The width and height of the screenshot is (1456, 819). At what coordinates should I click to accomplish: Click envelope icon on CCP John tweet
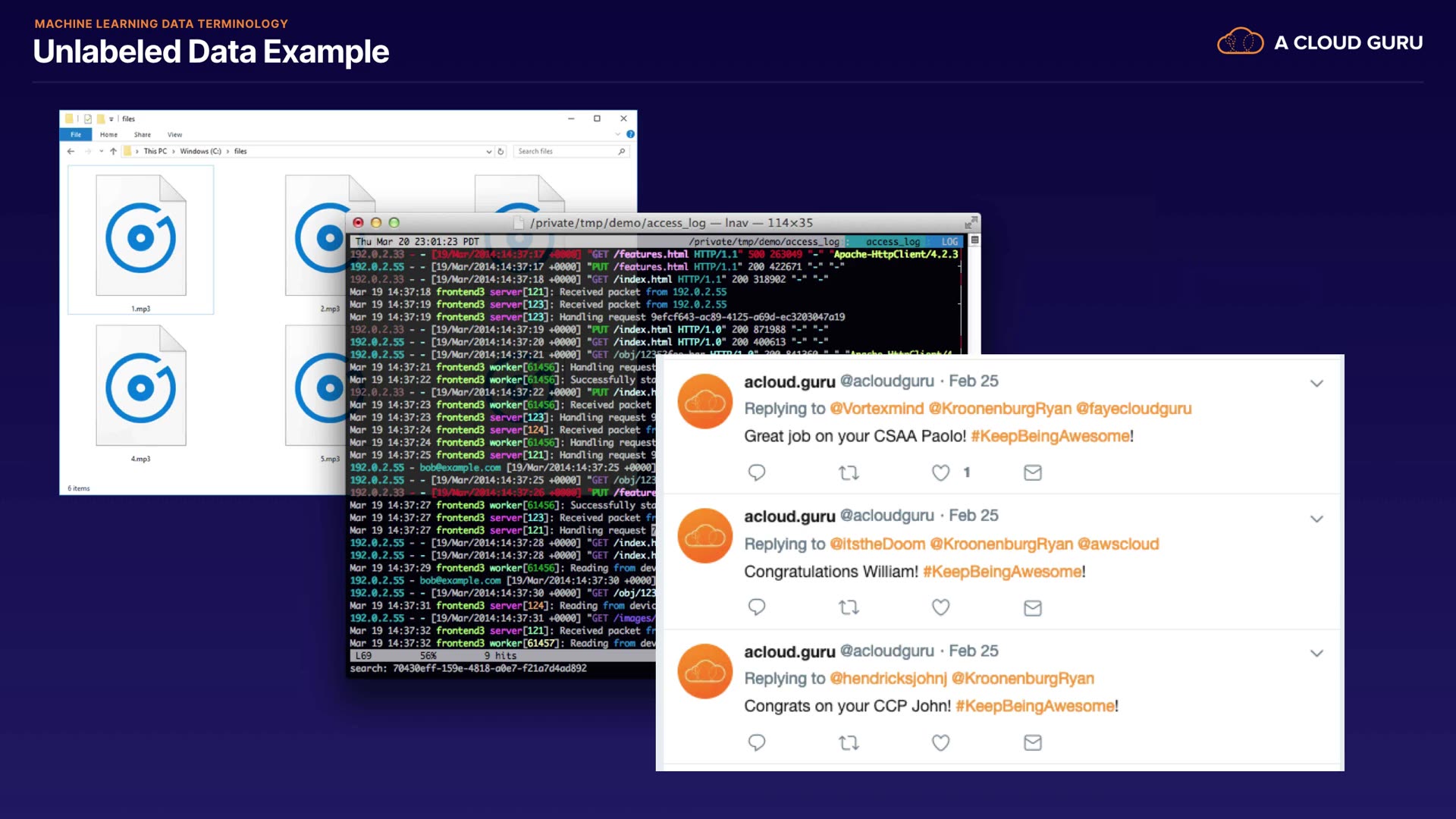coord(1032,742)
